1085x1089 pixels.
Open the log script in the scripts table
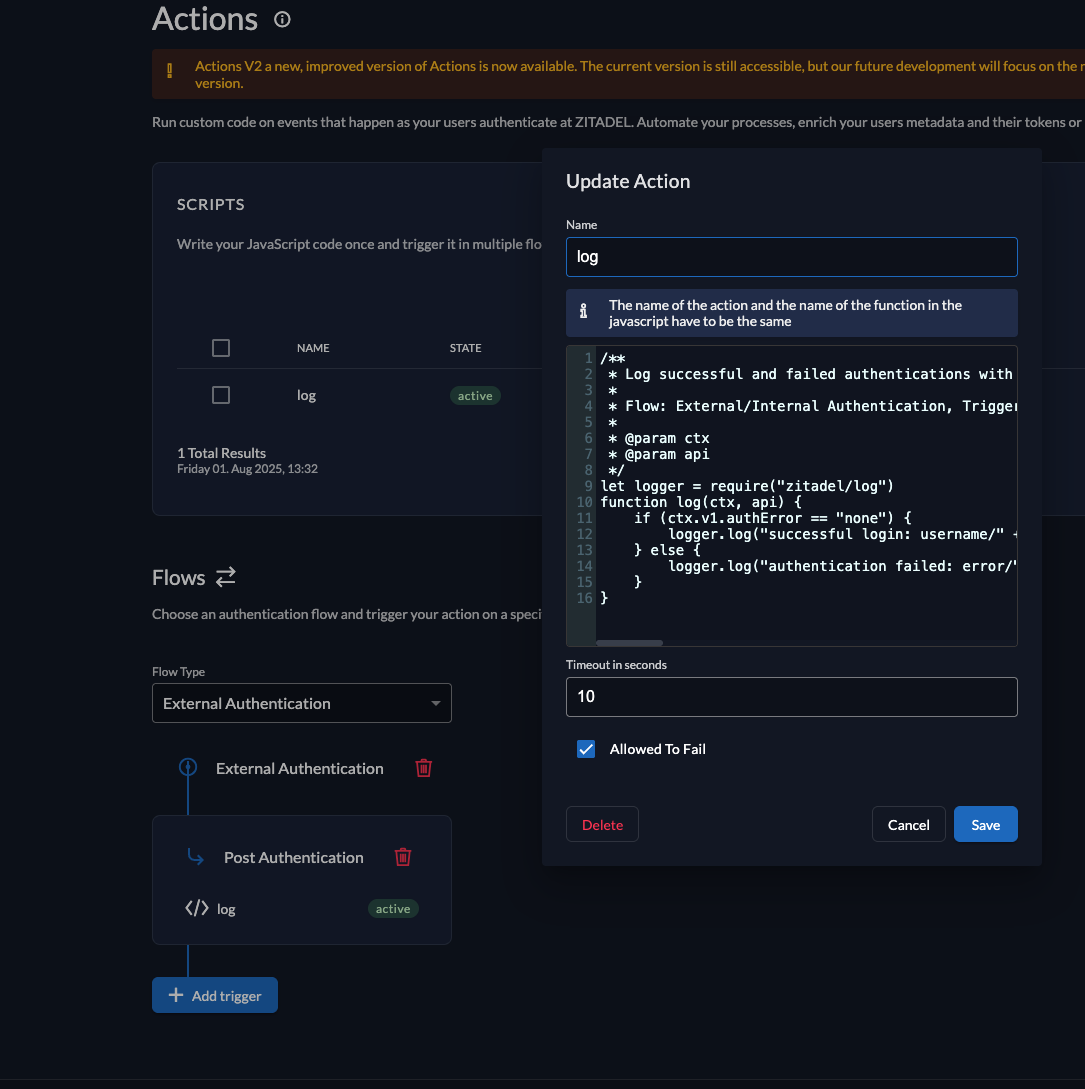(x=306, y=395)
